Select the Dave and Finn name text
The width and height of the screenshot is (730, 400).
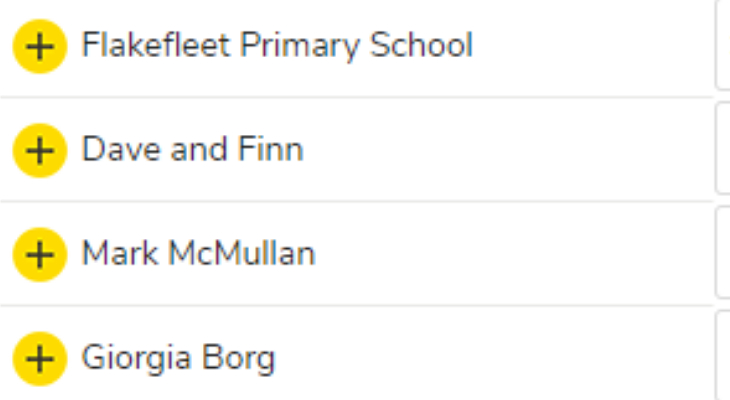[193, 149]
